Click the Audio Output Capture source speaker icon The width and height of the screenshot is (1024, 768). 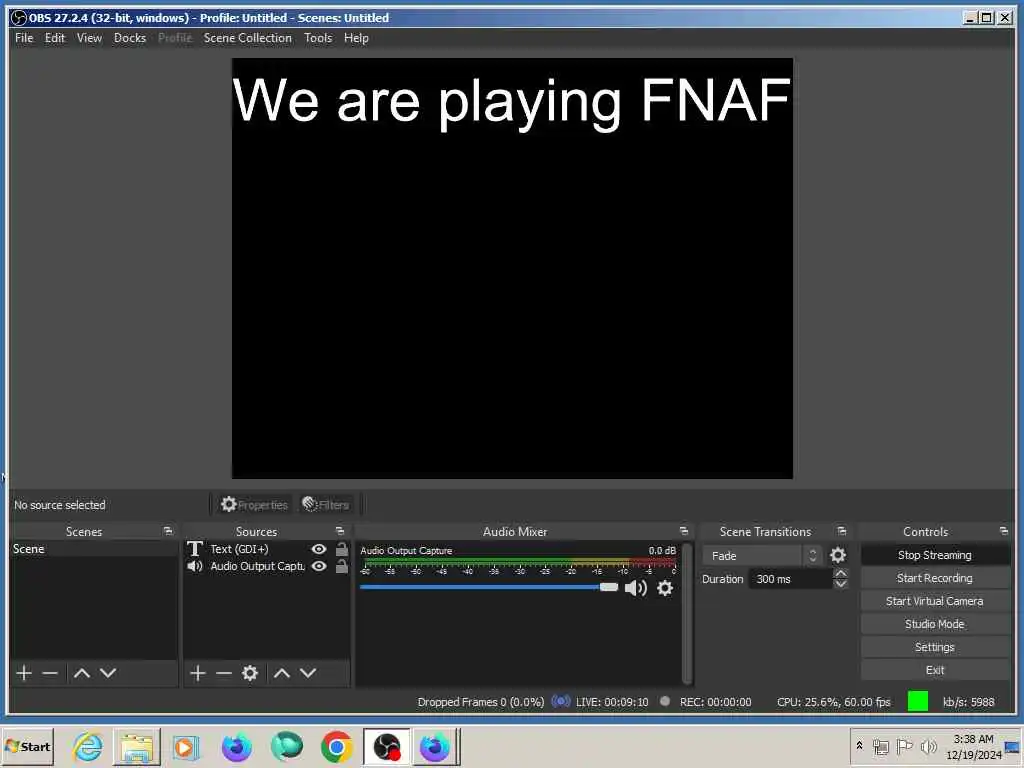tap(195, 566)
